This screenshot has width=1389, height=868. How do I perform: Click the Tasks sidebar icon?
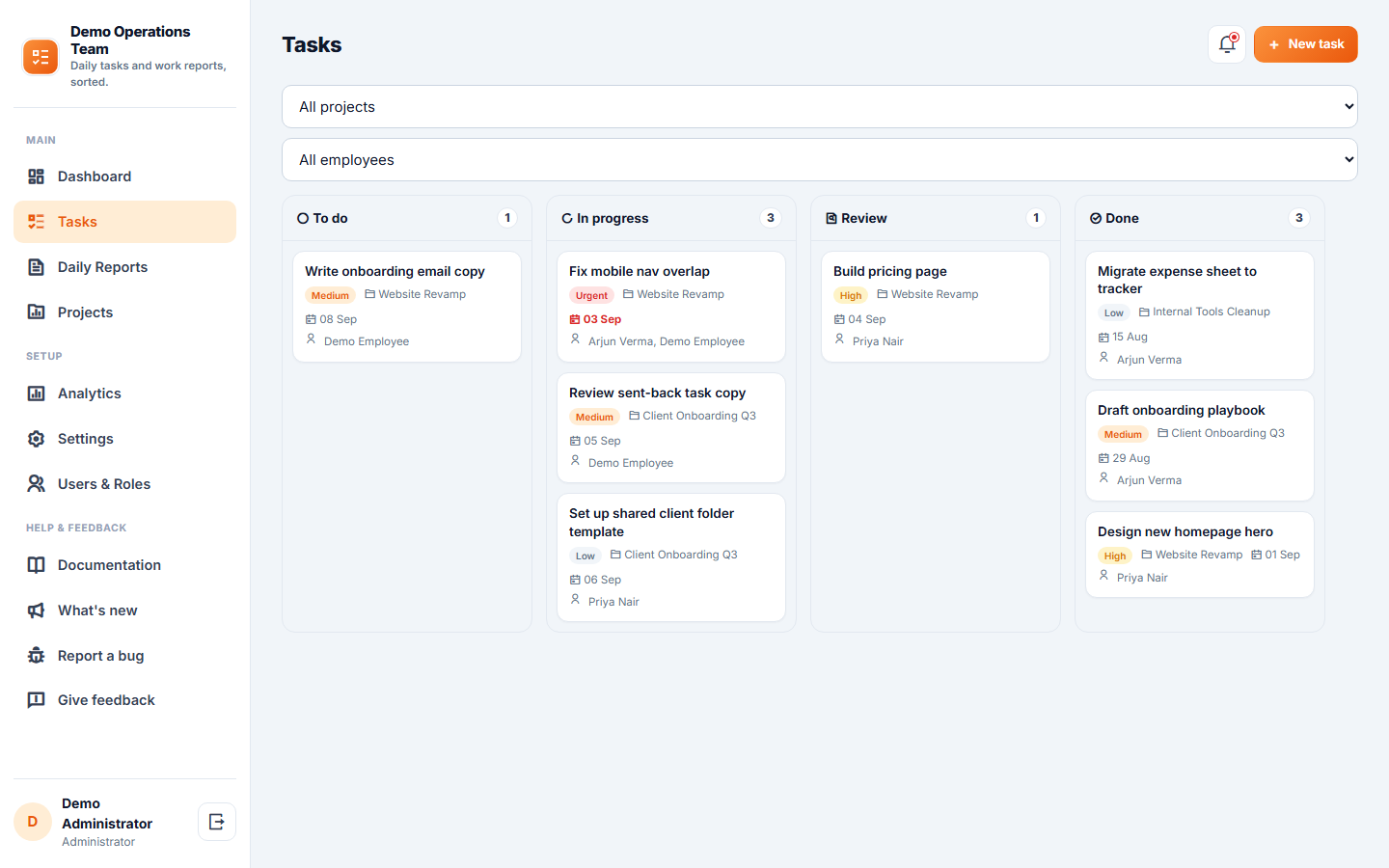pyautogui.click(x=36, y=222)
